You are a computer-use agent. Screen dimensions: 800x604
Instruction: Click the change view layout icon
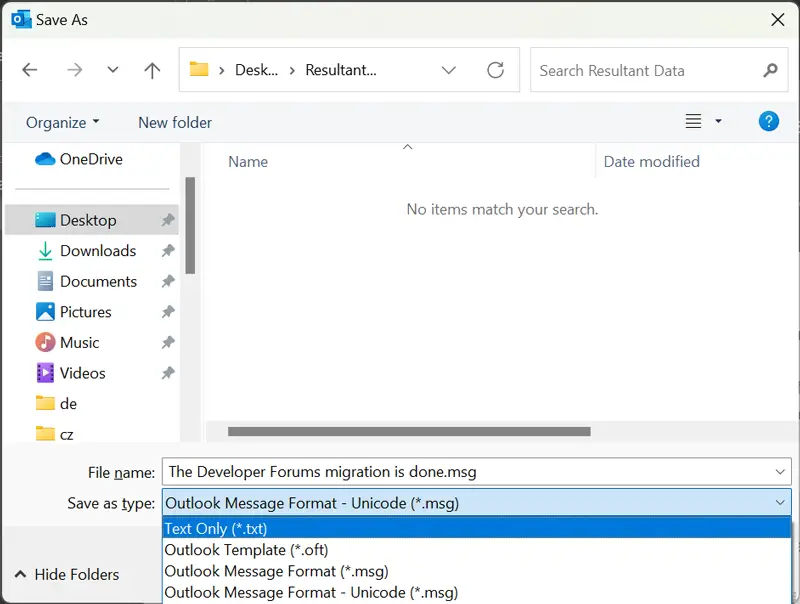(x=693, y=122)
